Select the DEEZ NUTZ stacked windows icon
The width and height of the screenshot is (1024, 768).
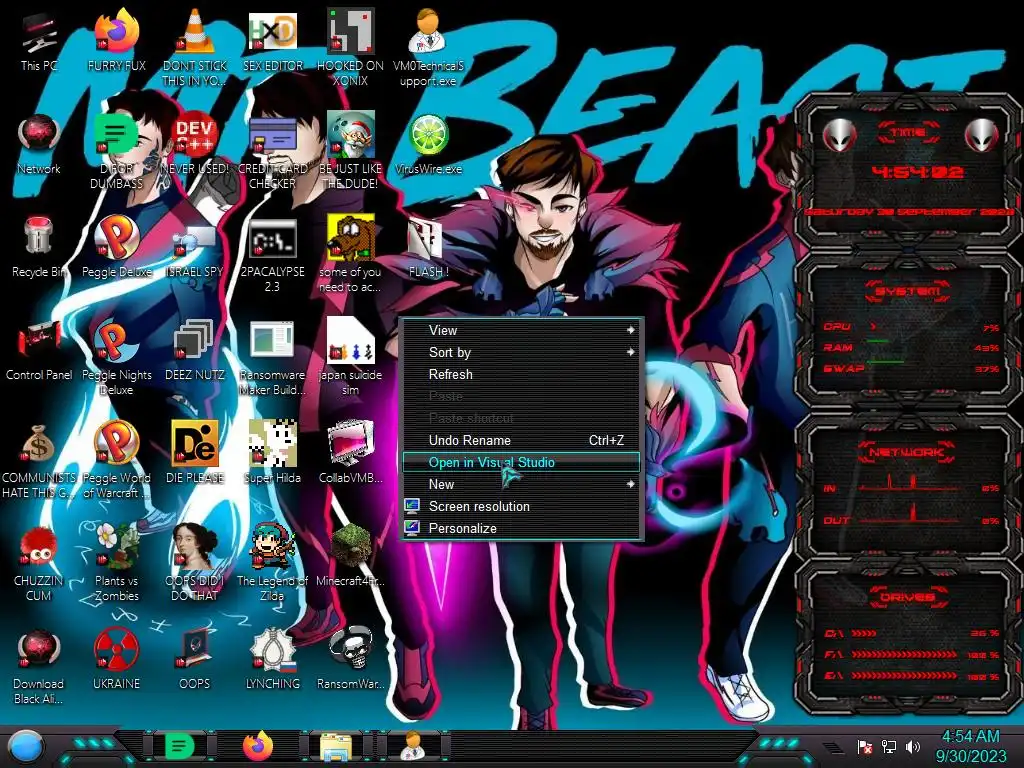195,350
